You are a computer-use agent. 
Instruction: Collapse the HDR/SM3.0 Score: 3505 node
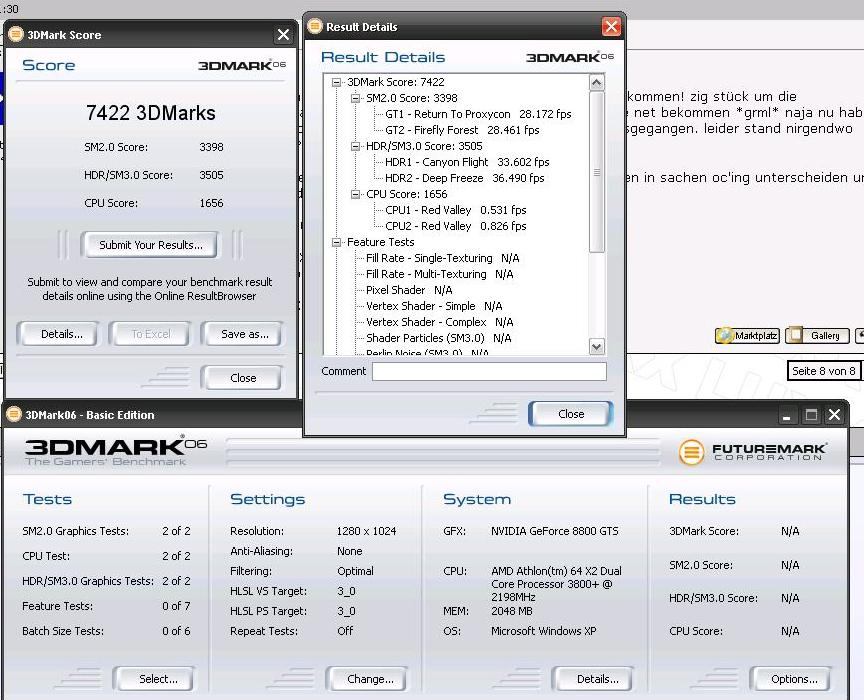pos(355,147)
